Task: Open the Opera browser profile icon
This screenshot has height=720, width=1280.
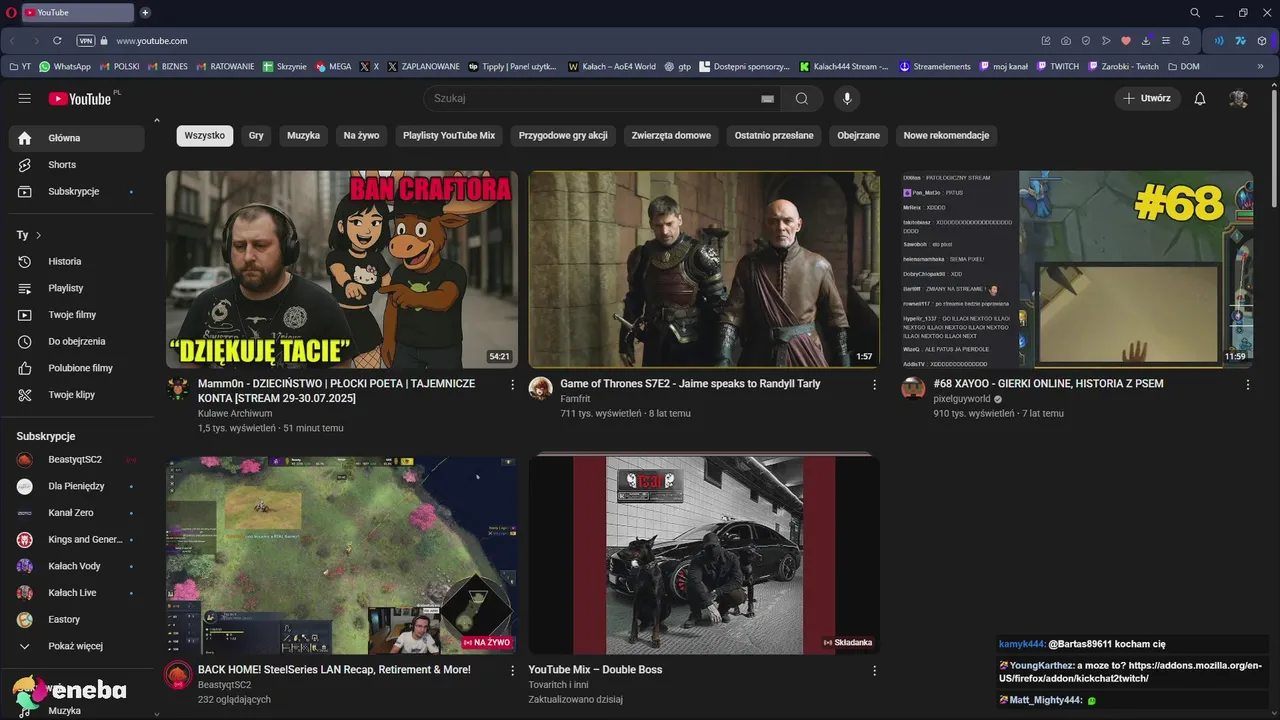Action: click(1186, 41)
